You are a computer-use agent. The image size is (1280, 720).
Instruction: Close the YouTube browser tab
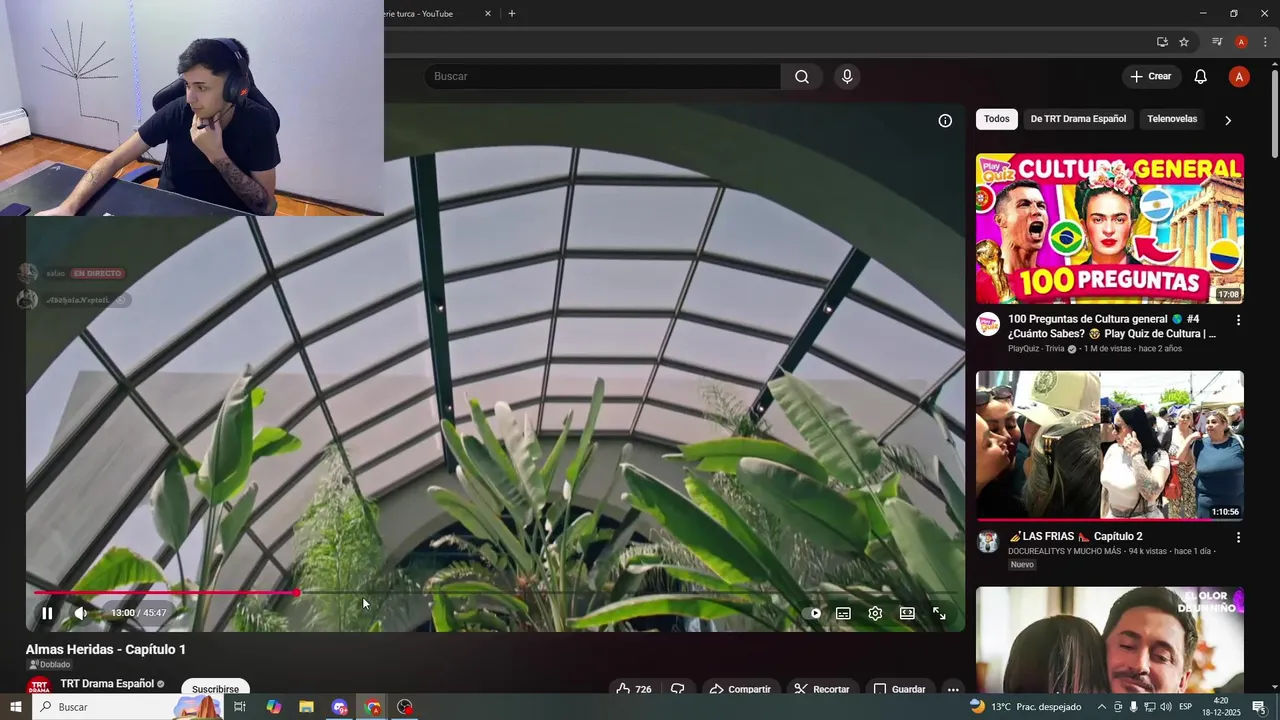pyautogui.click(x=488, y=14)
